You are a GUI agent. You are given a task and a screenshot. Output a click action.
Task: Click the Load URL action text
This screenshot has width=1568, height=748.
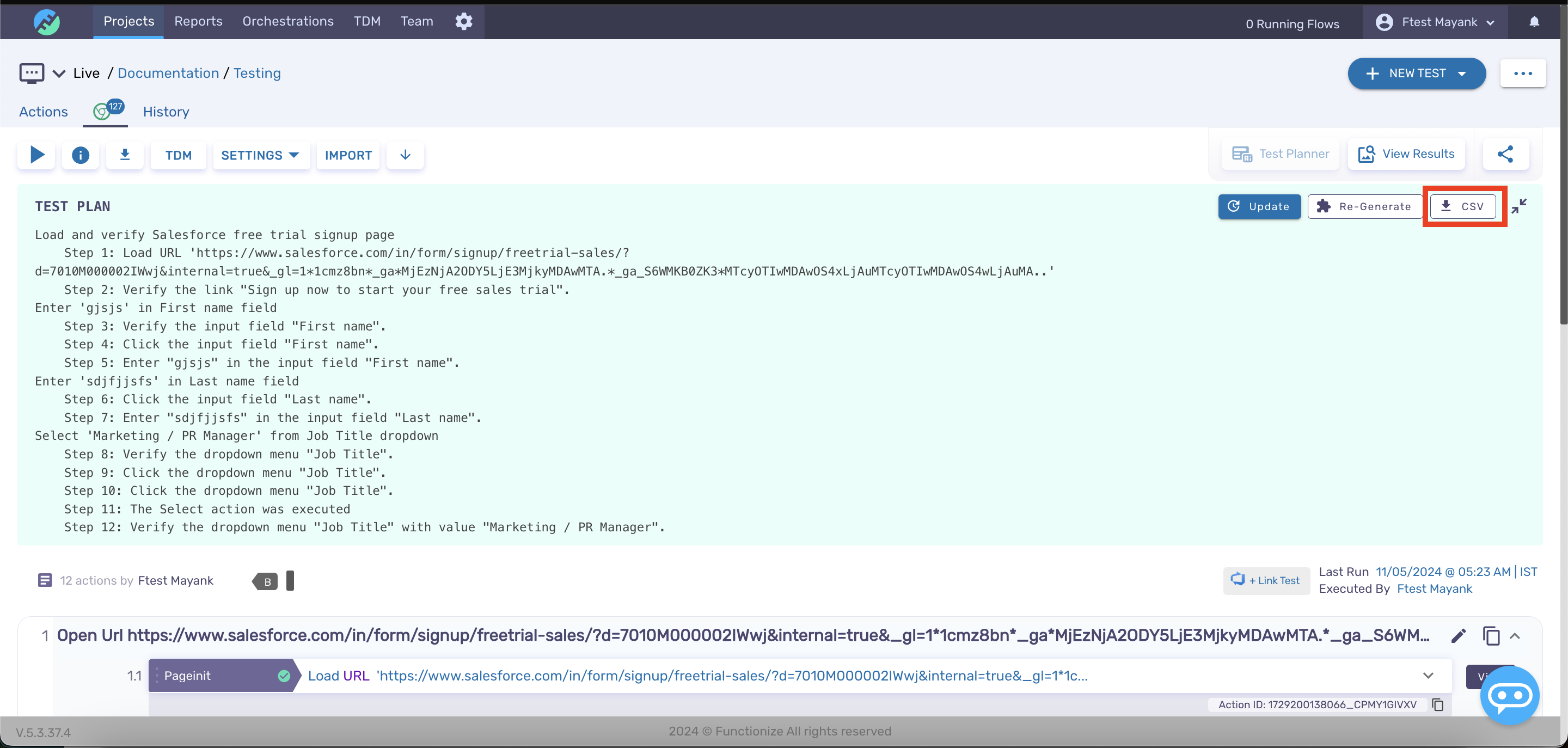pos(697,676)
